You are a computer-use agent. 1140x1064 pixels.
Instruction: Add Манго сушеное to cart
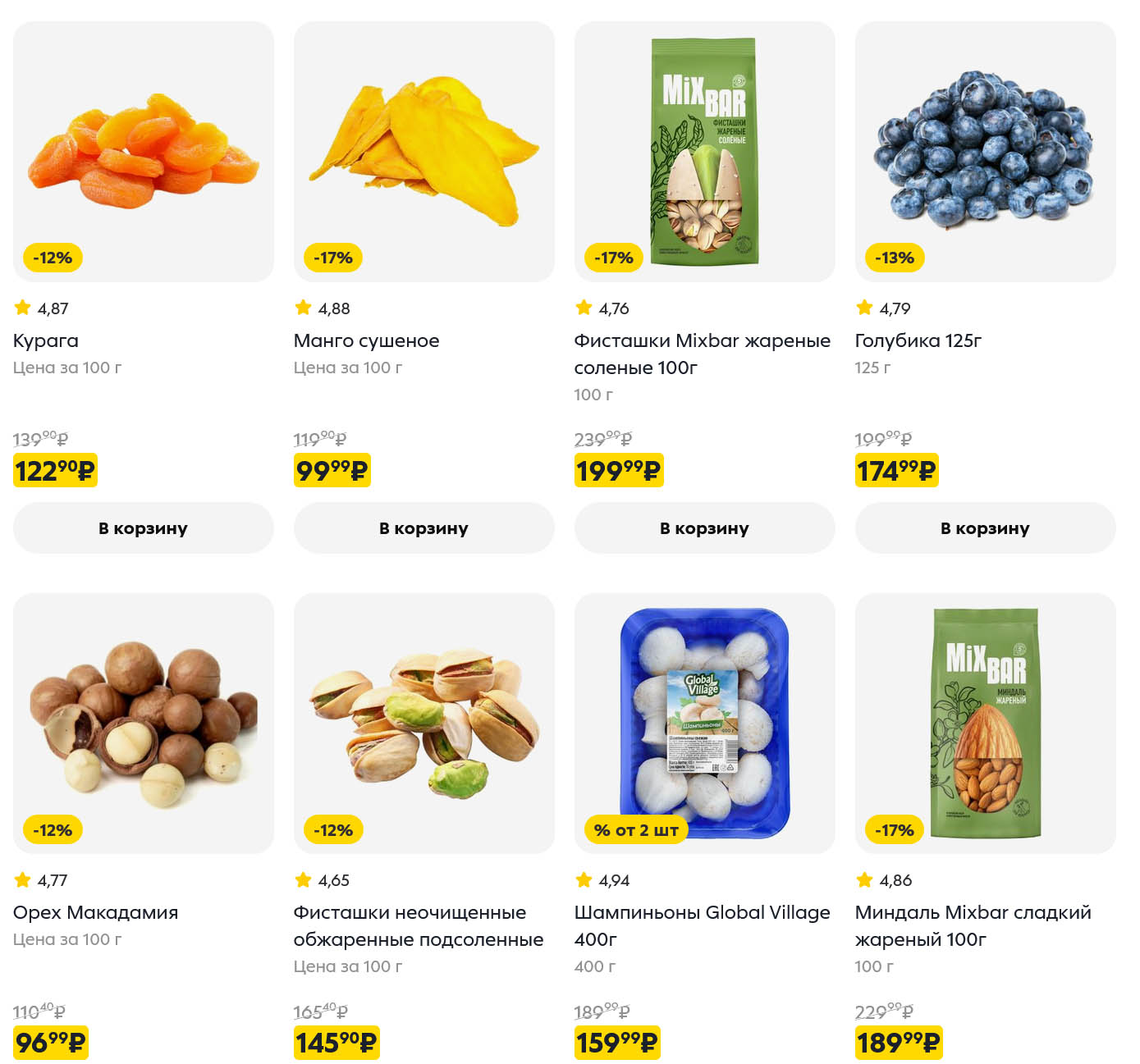[x=423, y=528]
